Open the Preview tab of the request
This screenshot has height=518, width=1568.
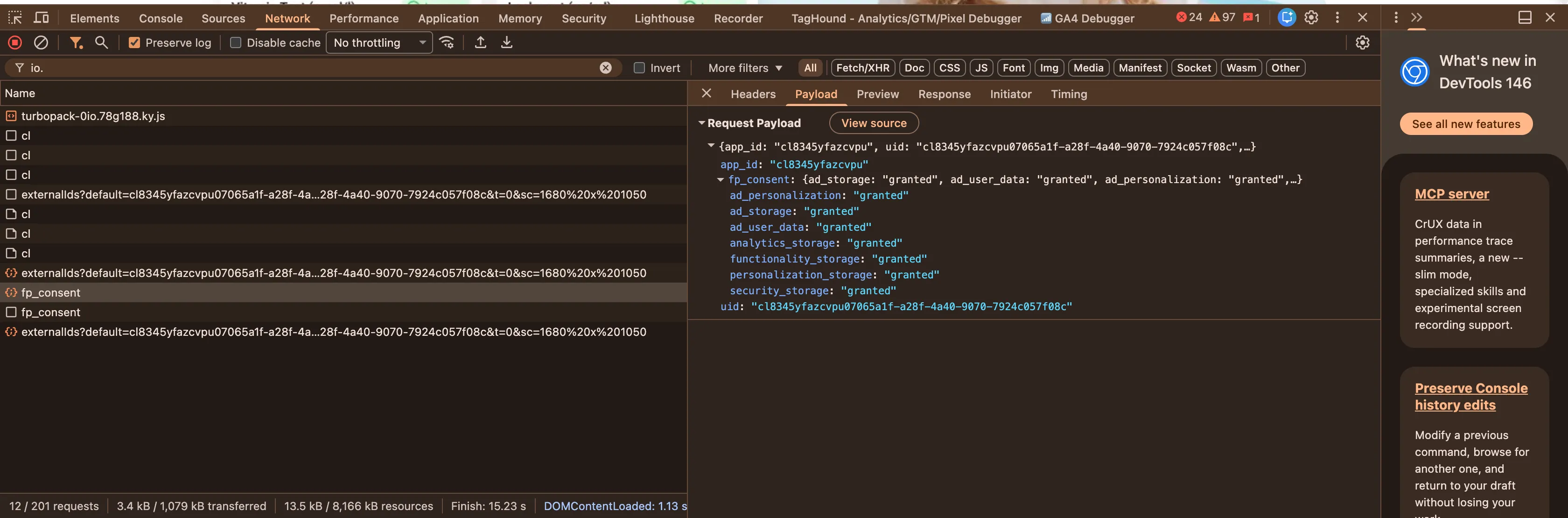877,94
